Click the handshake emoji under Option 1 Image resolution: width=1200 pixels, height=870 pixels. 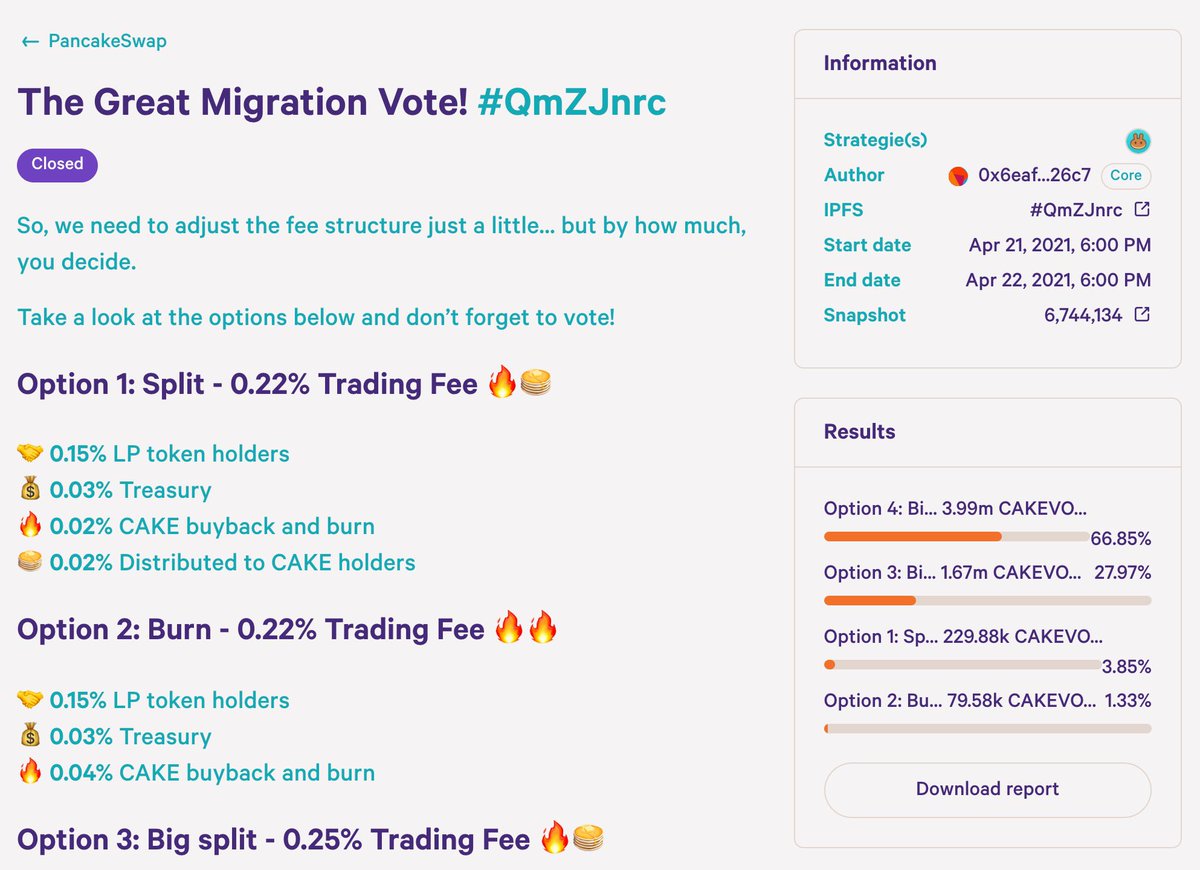coord(29,454)
